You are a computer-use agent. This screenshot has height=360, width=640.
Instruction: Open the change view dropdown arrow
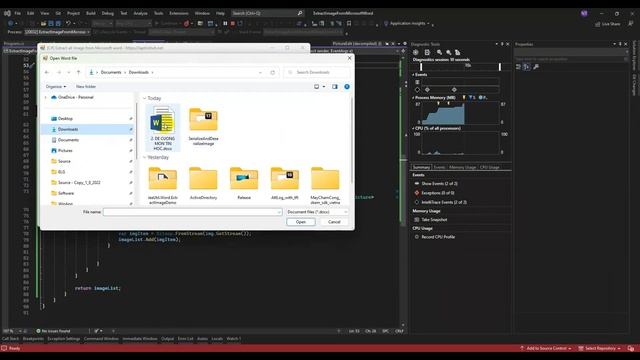point(324,87)
